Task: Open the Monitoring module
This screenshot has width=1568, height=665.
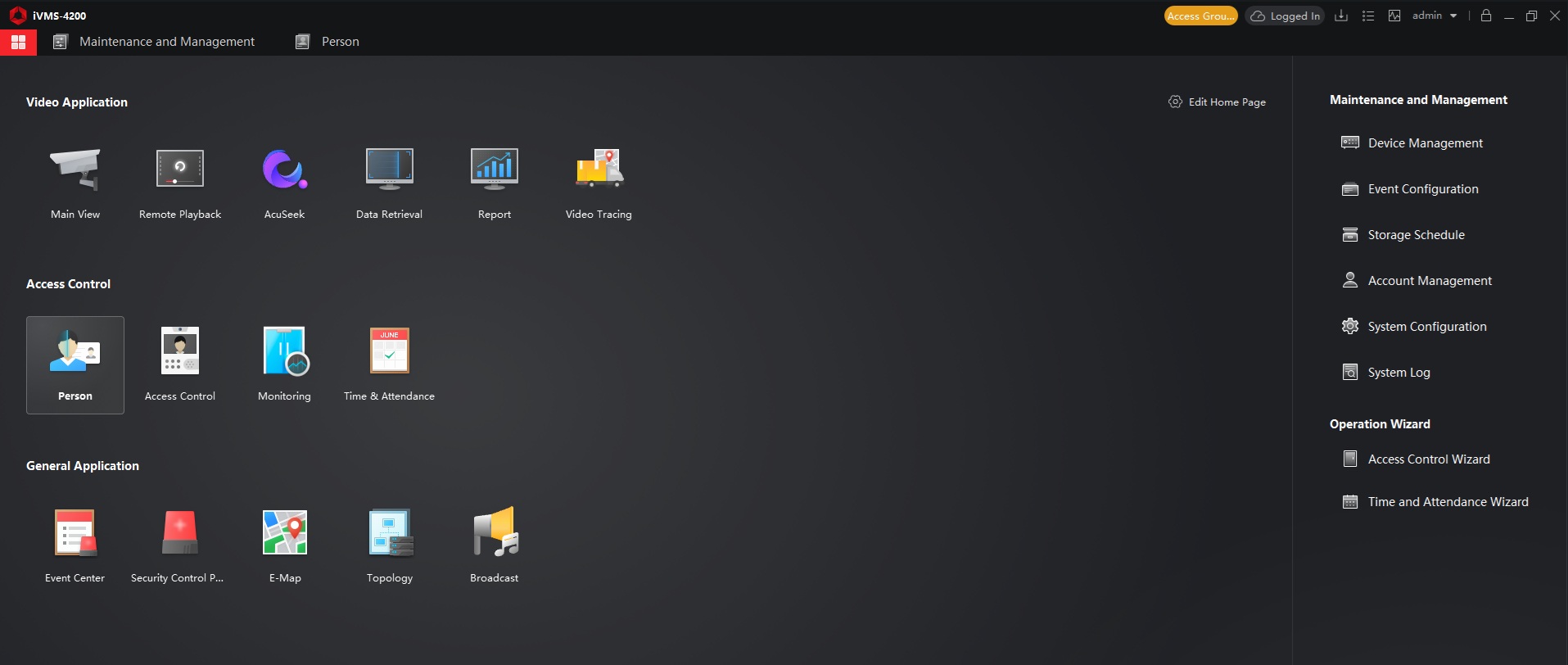Action: (285, 365)
